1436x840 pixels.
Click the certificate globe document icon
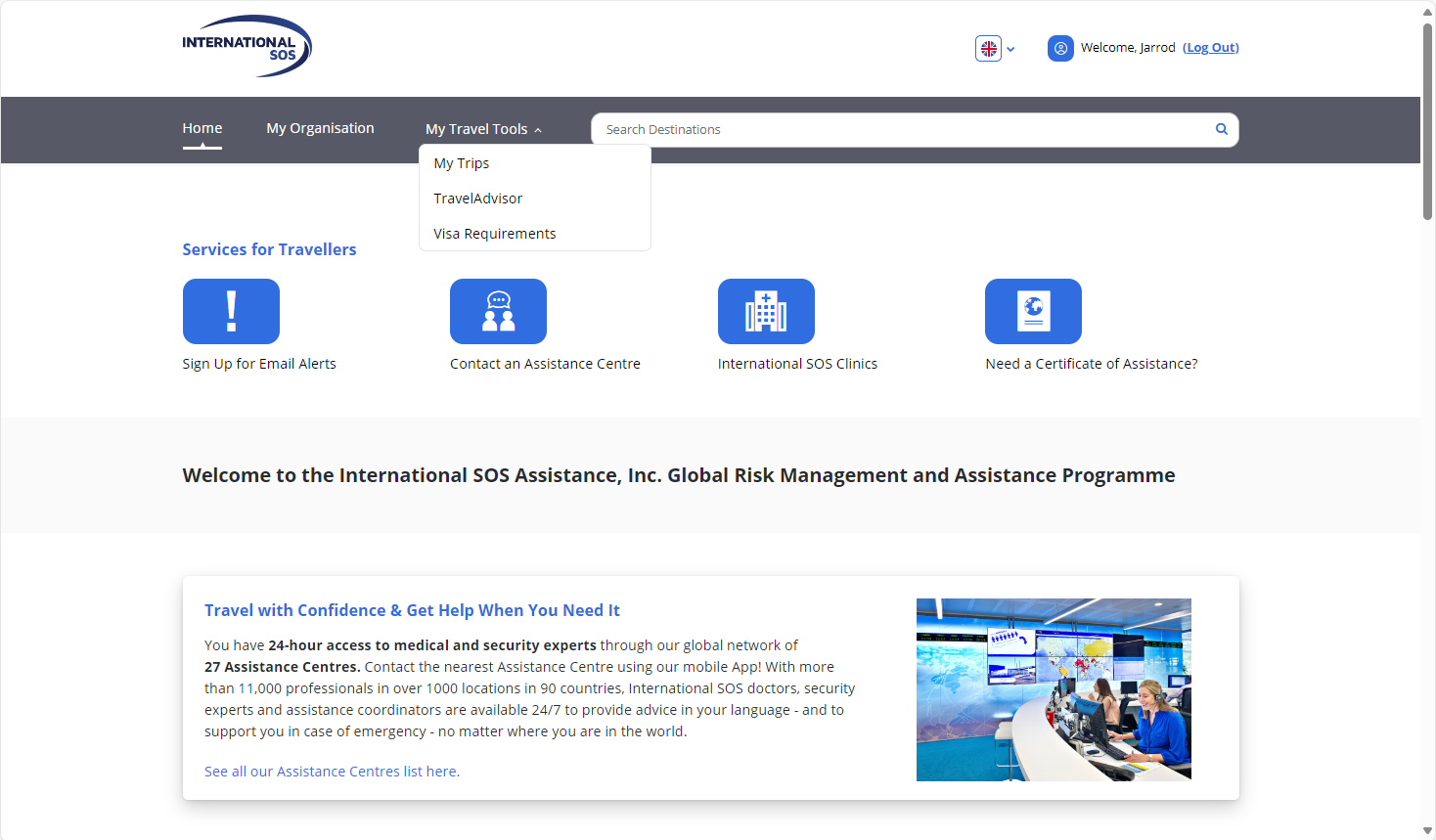1033,311
